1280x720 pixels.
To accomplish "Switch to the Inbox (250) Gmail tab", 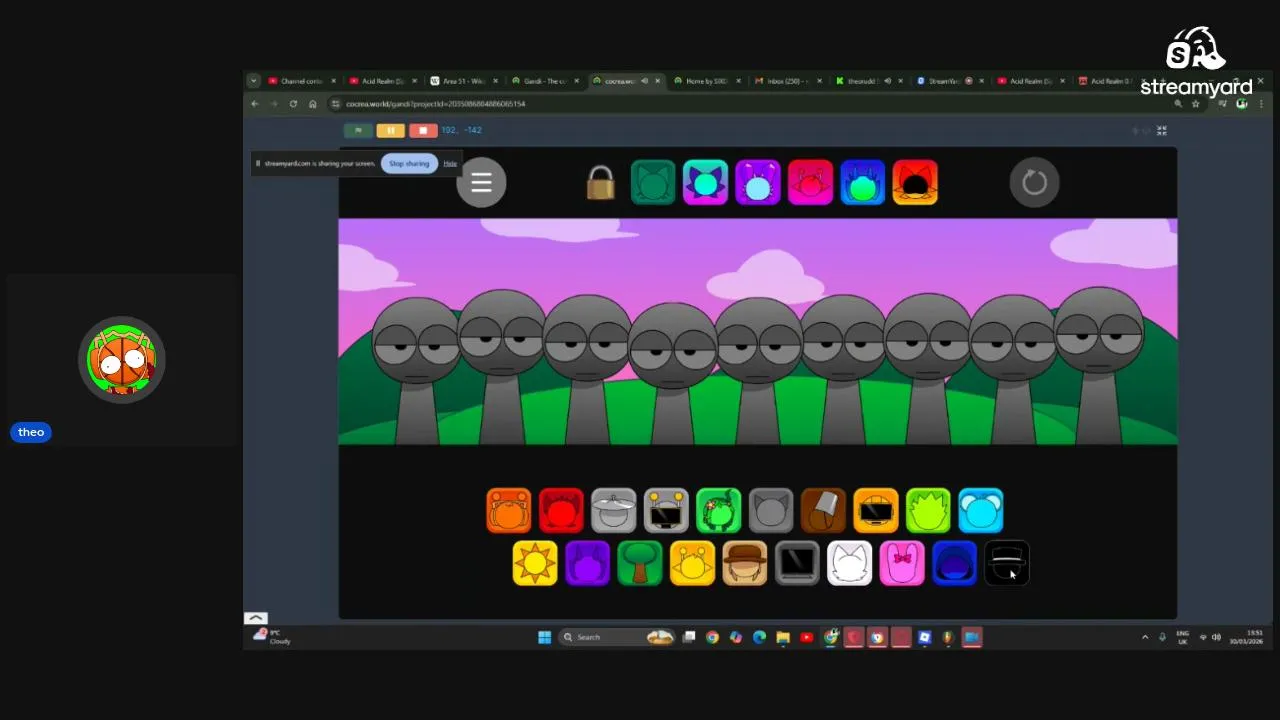I will (x=787, y=81).
